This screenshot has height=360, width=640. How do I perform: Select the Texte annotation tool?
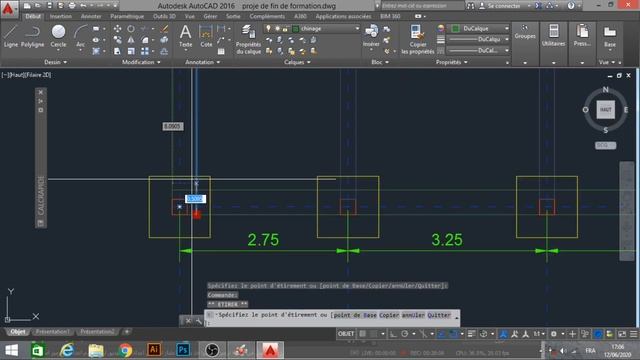[x=185, y=36]
